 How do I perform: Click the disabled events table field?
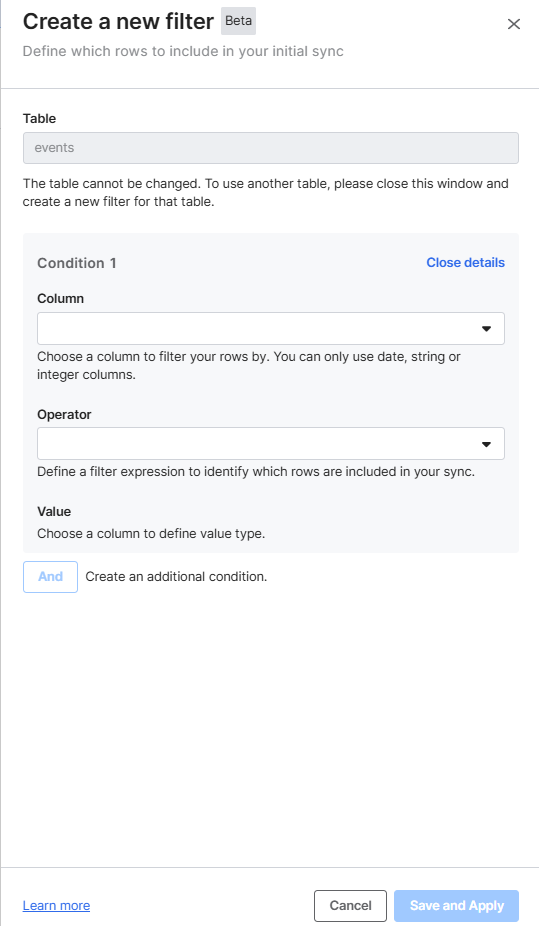point(271,148)
